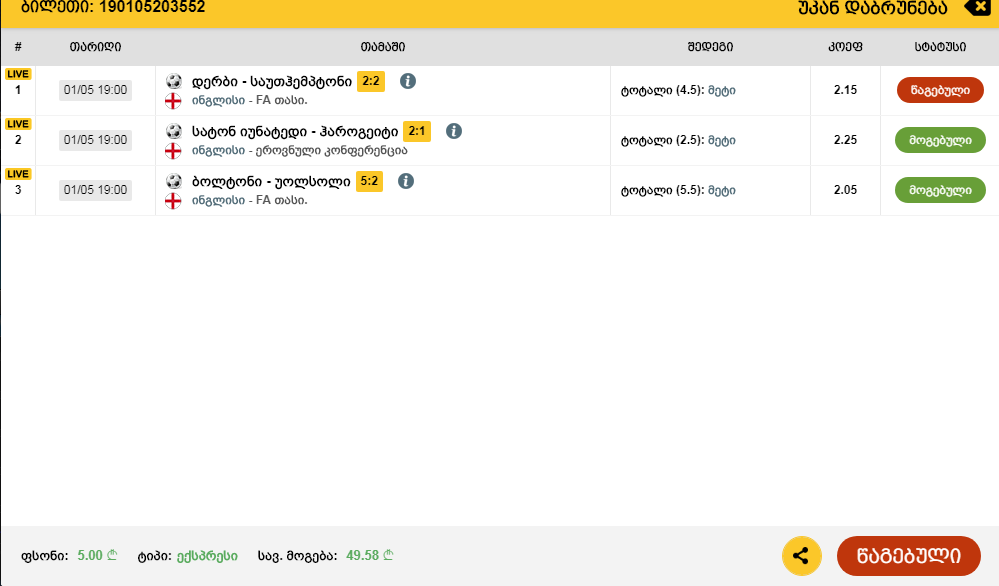
Task: Click date 01/05 19:00 in row 3
Action: 96,190
